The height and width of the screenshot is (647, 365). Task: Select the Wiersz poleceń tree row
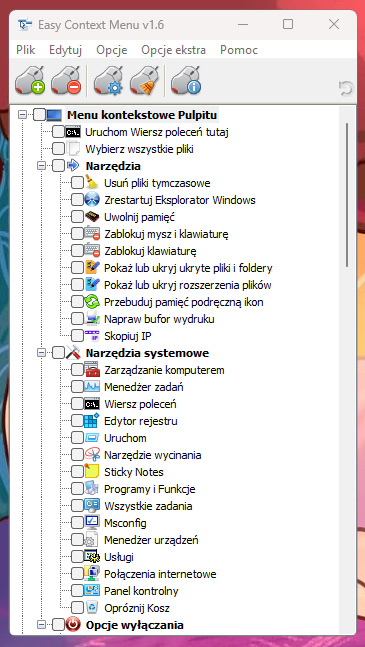[141, 404]
